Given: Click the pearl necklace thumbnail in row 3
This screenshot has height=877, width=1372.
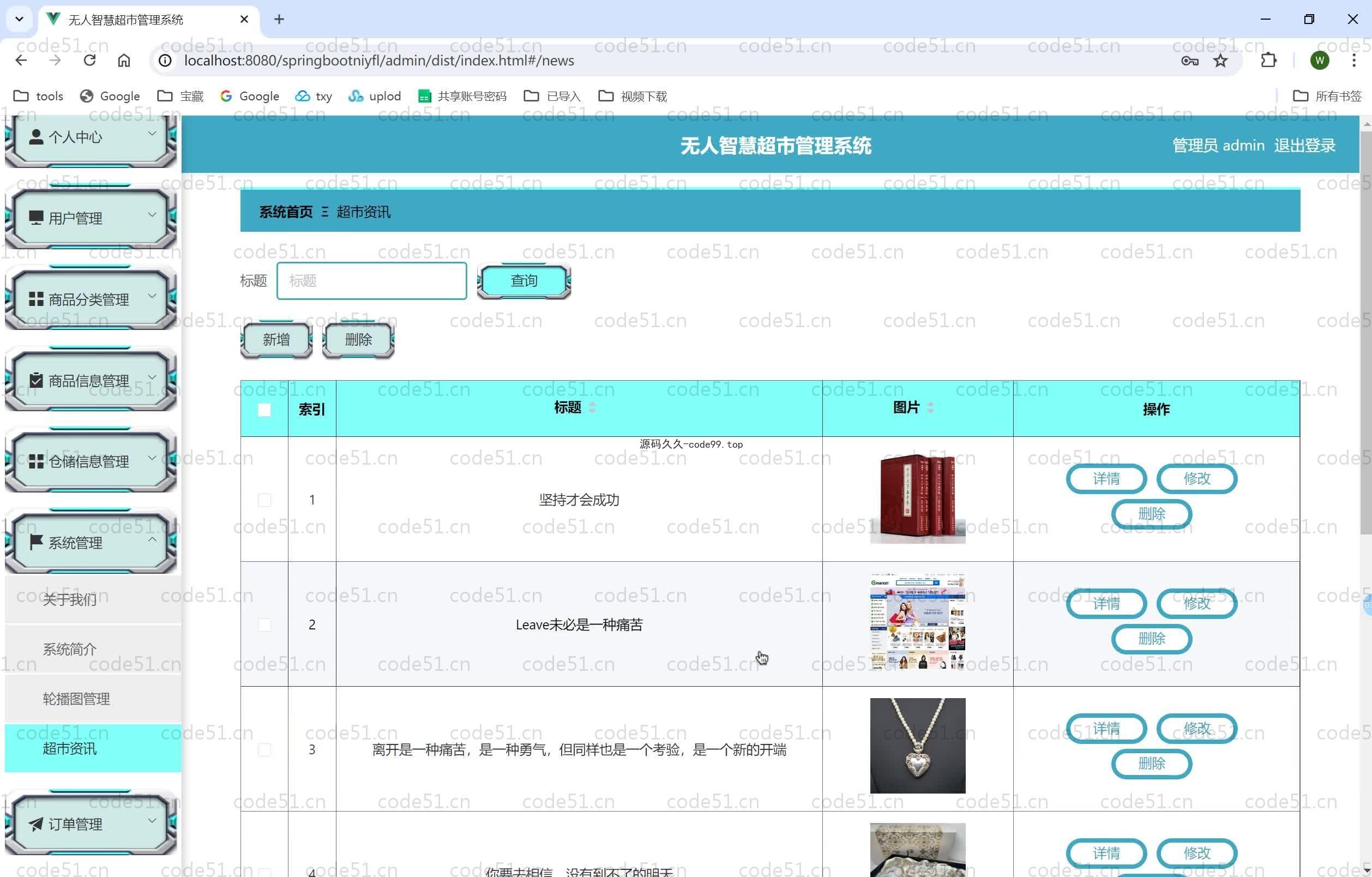Looking at the screenshot, I should (917, 746).
